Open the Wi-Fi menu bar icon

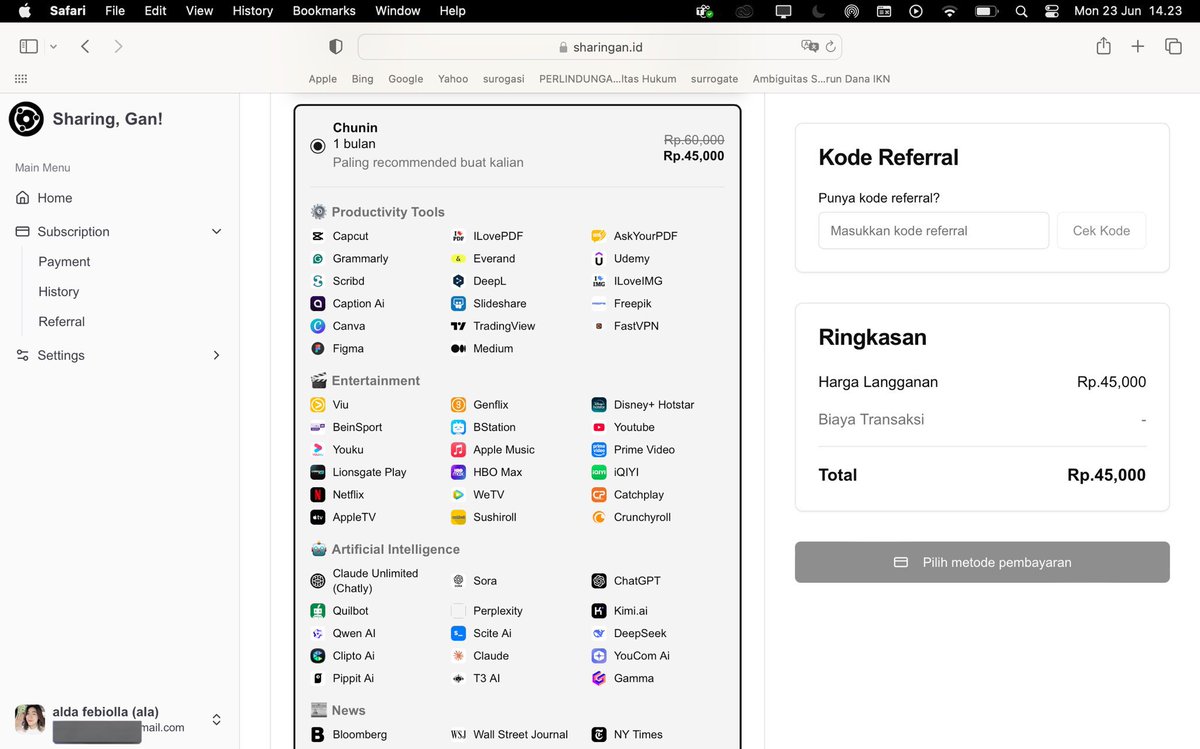(x=949, y=11)
